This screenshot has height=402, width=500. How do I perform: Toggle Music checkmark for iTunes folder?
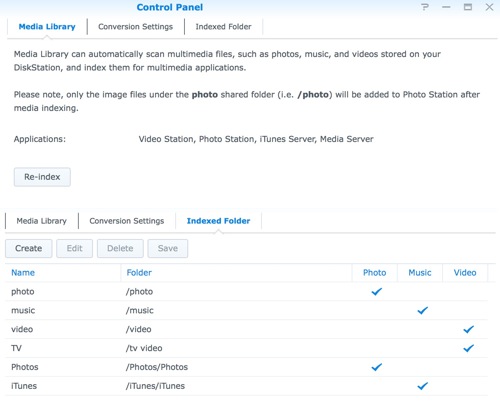point(422,386)
